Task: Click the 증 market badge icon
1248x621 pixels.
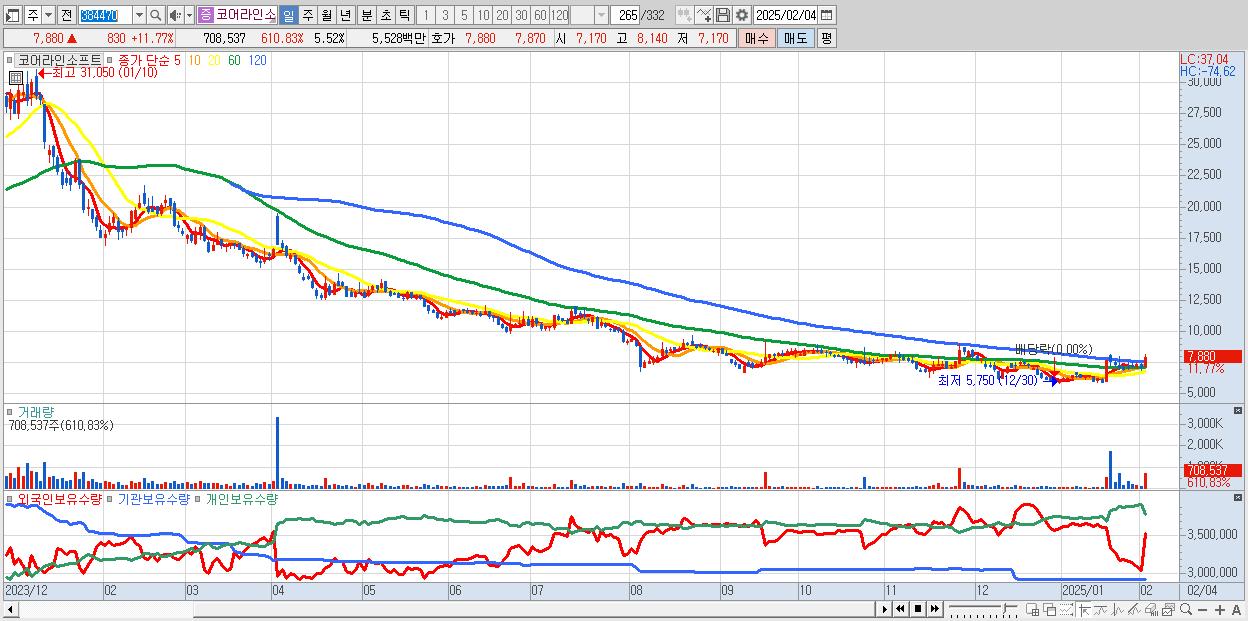Action: [205, 15]
